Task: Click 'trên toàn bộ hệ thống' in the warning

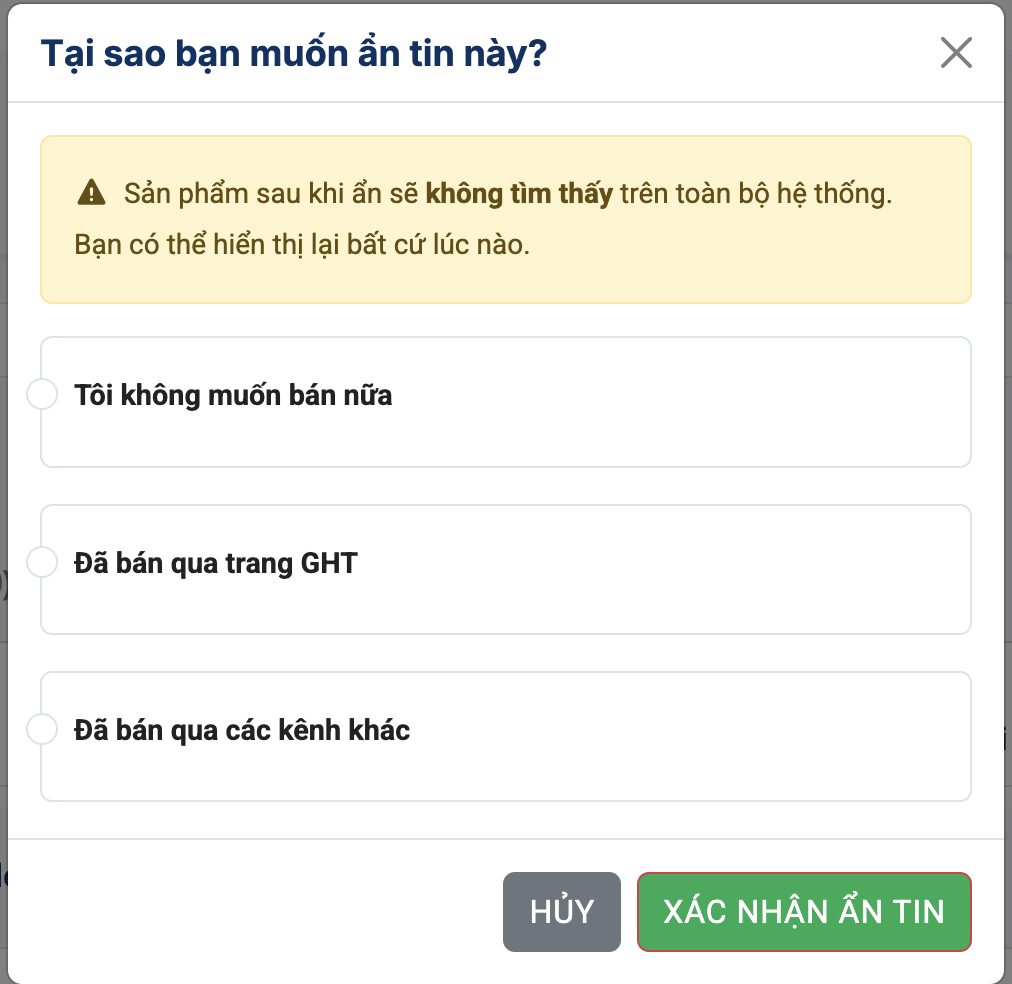Action: (x=755, y=194)
